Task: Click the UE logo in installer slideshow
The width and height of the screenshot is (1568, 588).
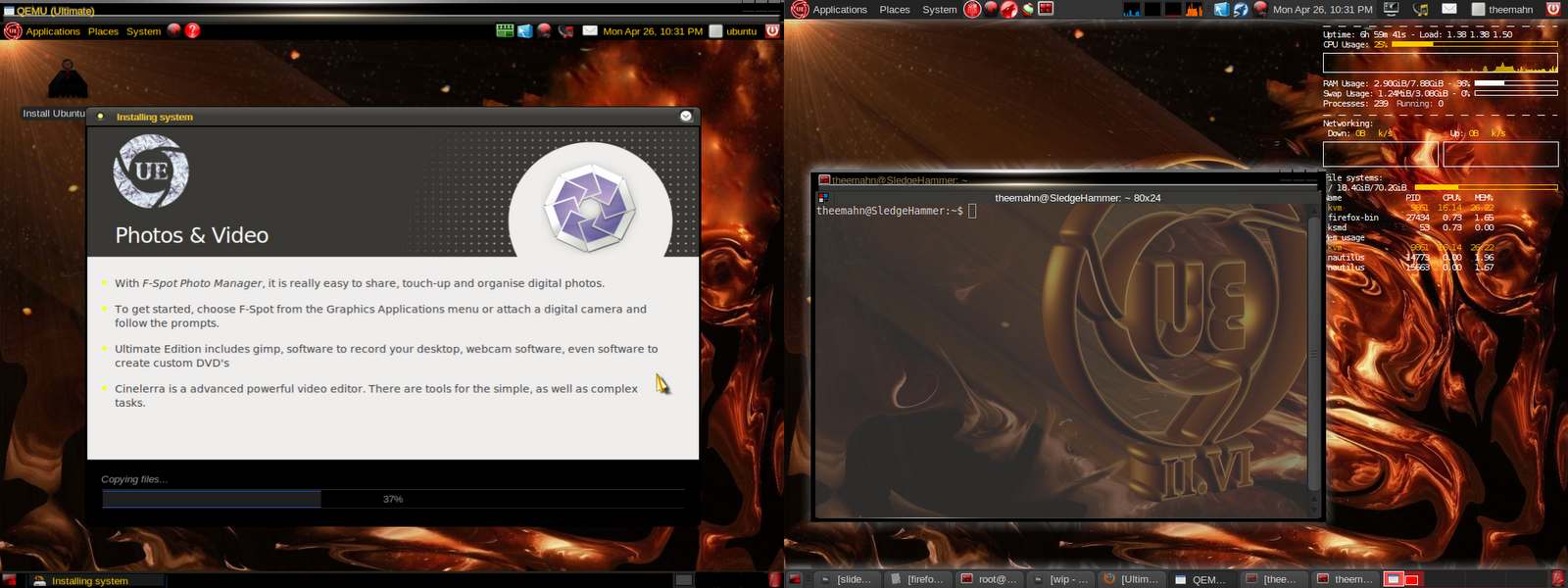Action: (x=151, y=171)
